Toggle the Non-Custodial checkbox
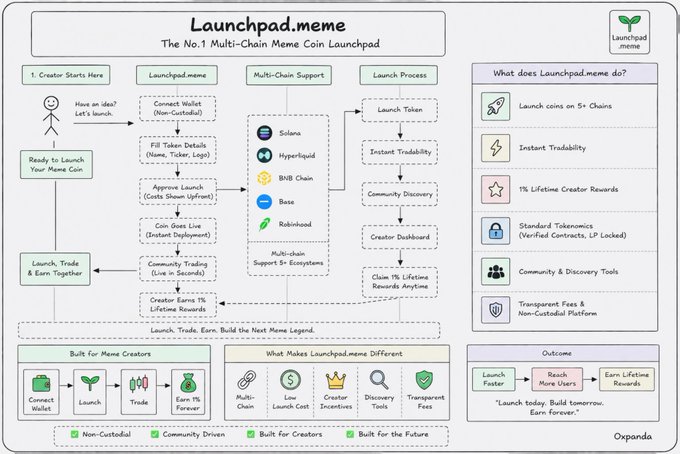This screenshot has height=454, width=680. (75, 434)
